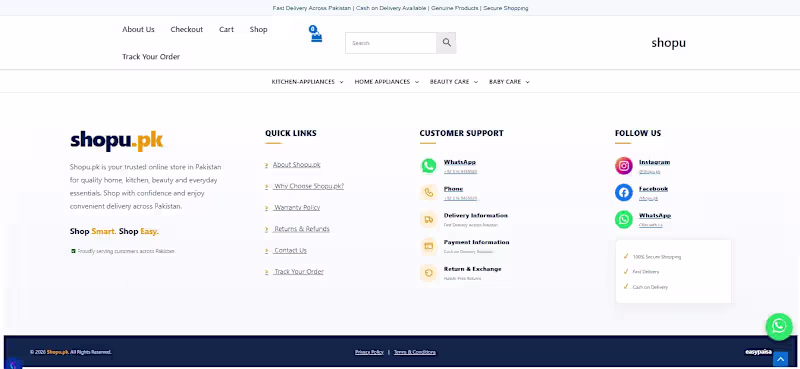800x369 pixels.
Task: Click the WhatsApp icon under Follow Us
Action: point(623,219)
